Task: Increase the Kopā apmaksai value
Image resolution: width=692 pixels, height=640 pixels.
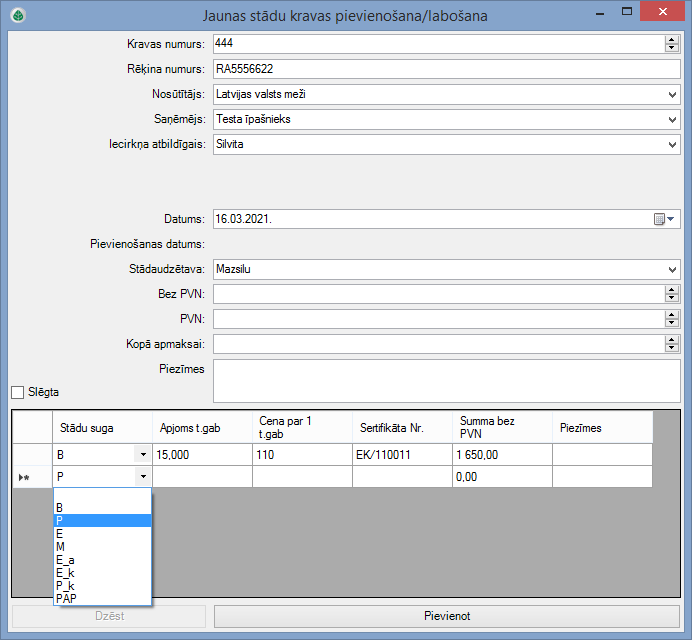Action: pos(671,340)
